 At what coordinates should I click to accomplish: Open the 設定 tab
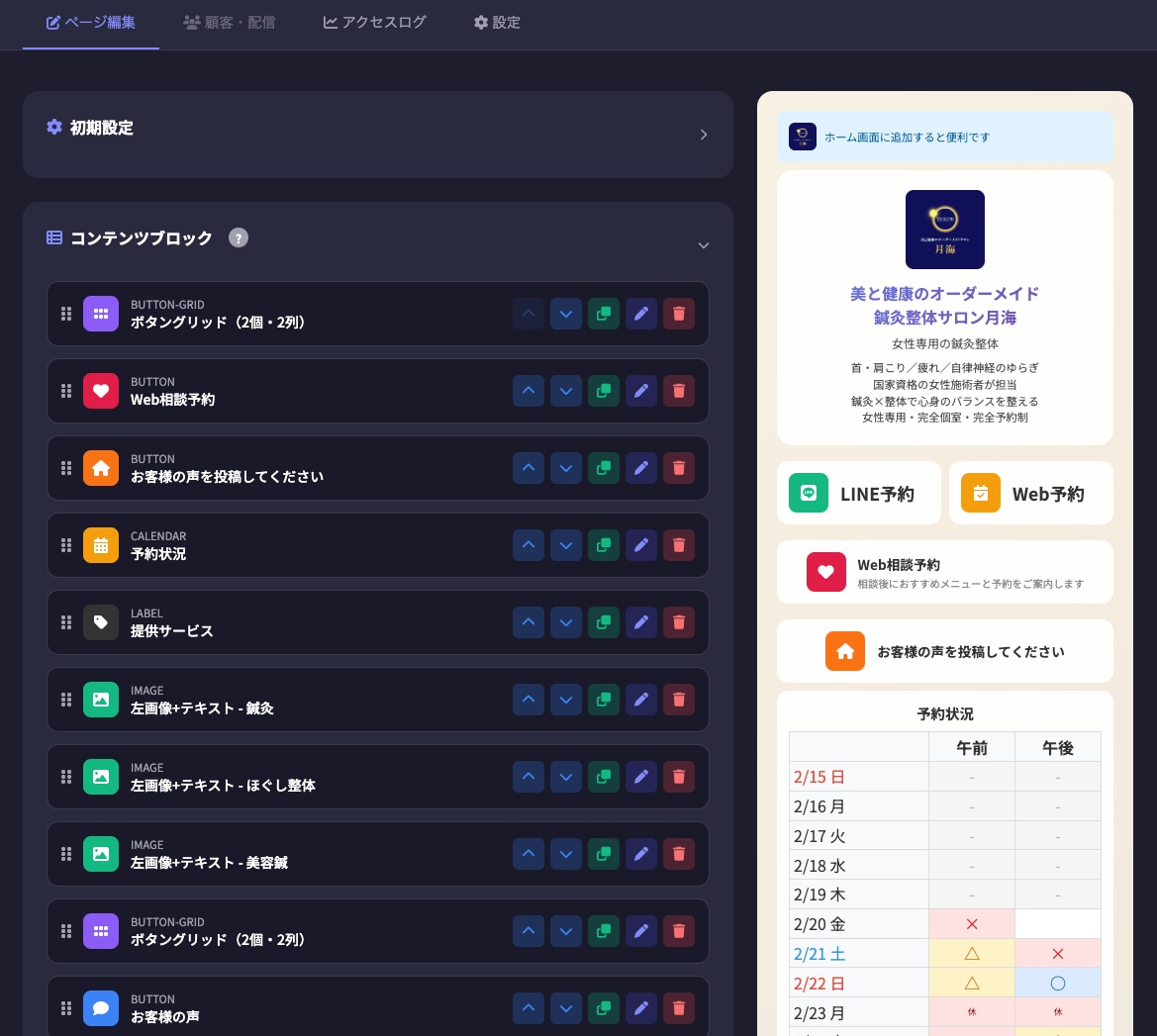pyautogui.click(x=497, y=22)
